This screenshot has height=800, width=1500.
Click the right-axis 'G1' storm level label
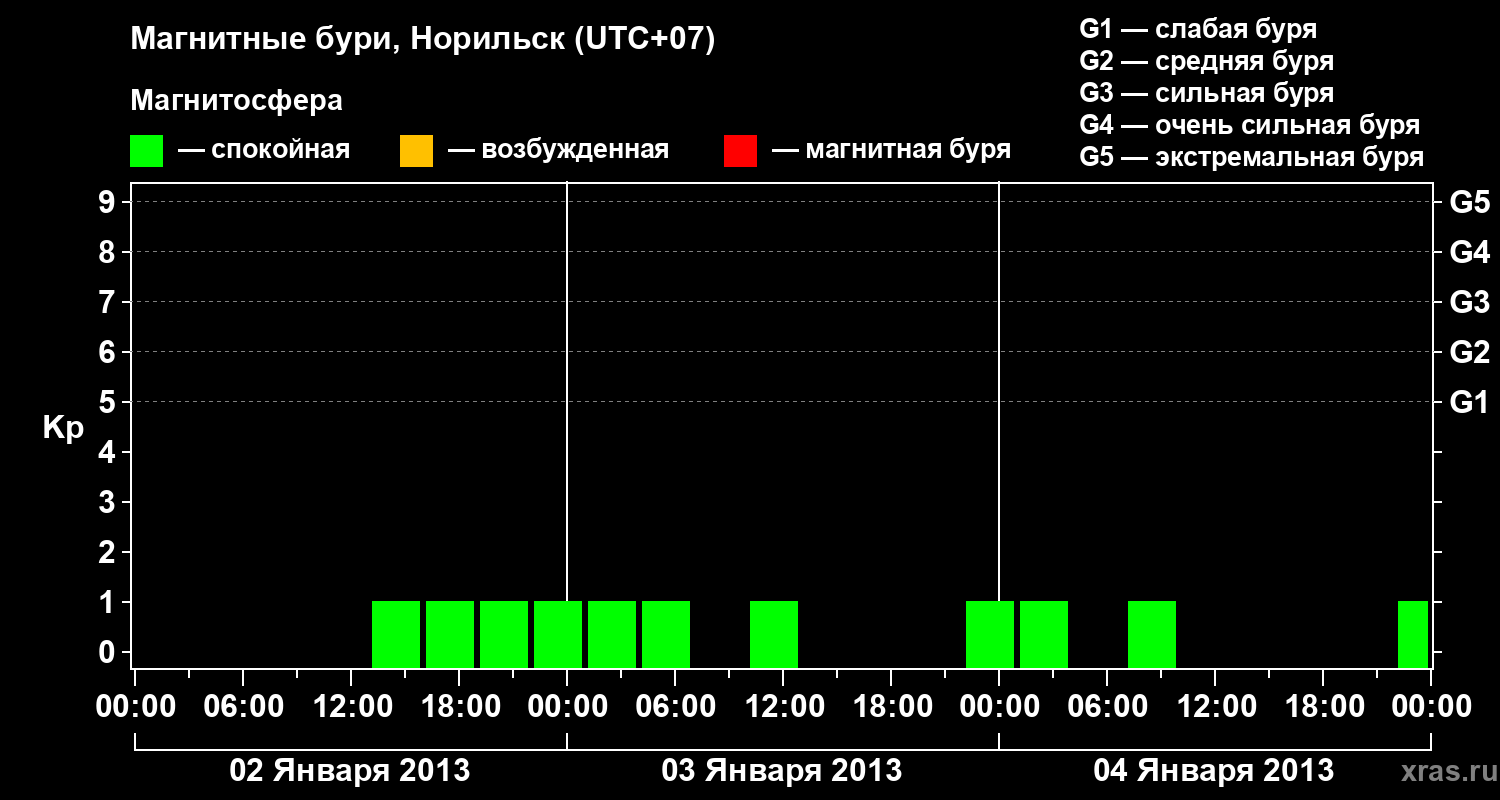point(1469,402)
